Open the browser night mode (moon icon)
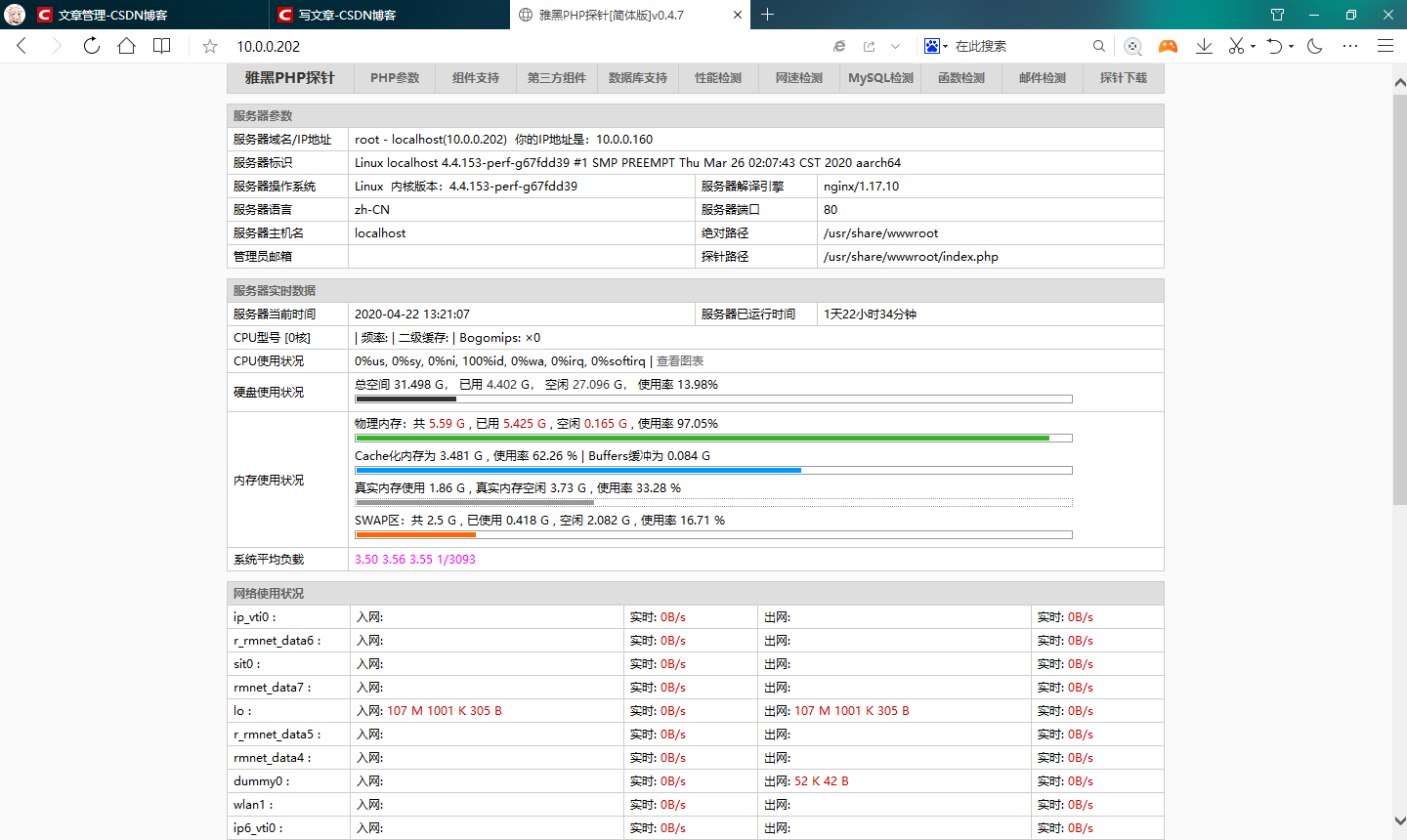 pyautogui.click(x=1313, y=46)
